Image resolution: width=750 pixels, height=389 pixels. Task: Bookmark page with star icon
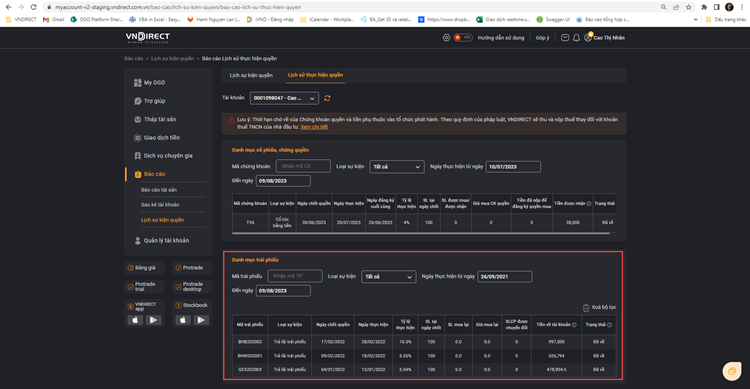pos(688,7)
